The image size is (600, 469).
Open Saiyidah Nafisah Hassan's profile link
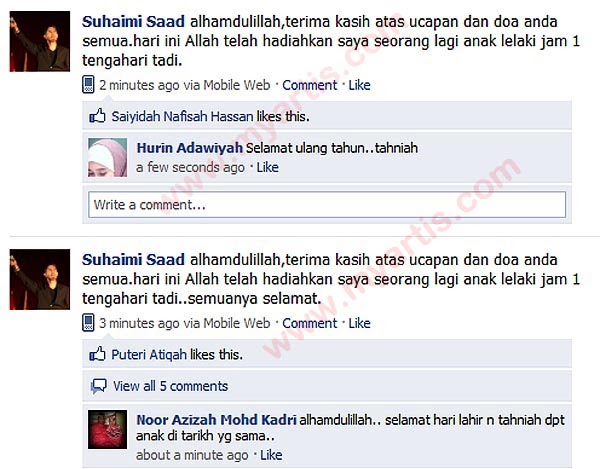tap(182, 116)
